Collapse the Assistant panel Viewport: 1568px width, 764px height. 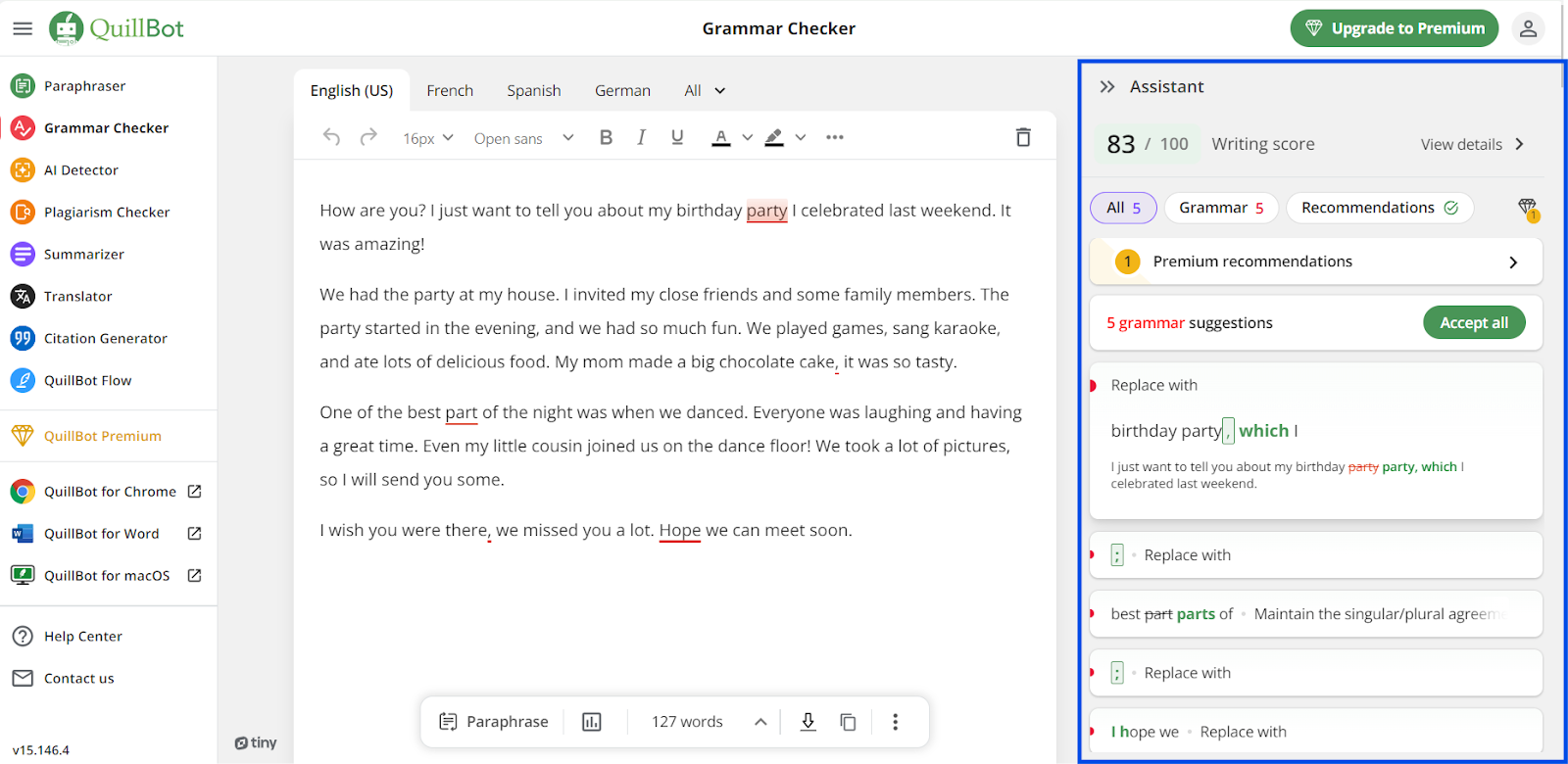pos(1107,86)
